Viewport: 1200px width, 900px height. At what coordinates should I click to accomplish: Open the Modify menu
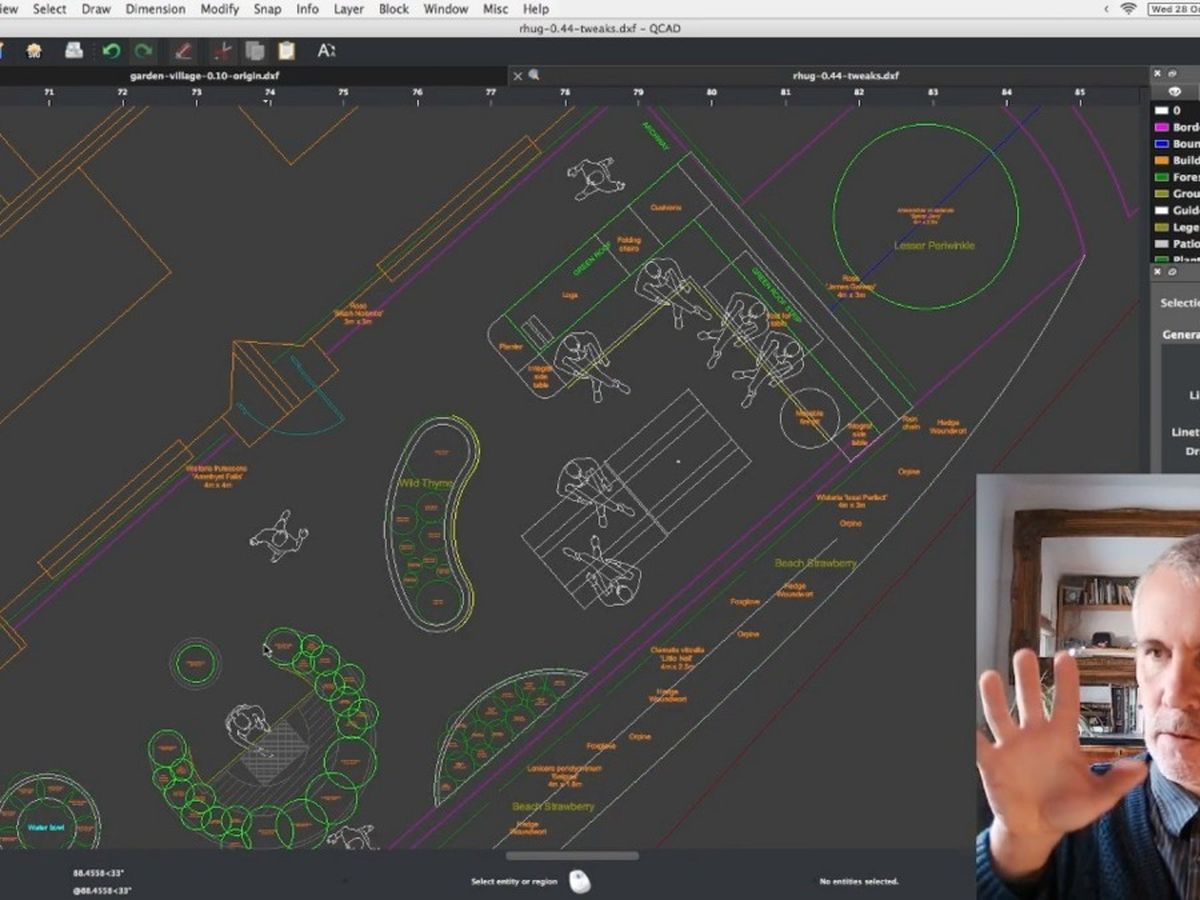tap(219, 9)
